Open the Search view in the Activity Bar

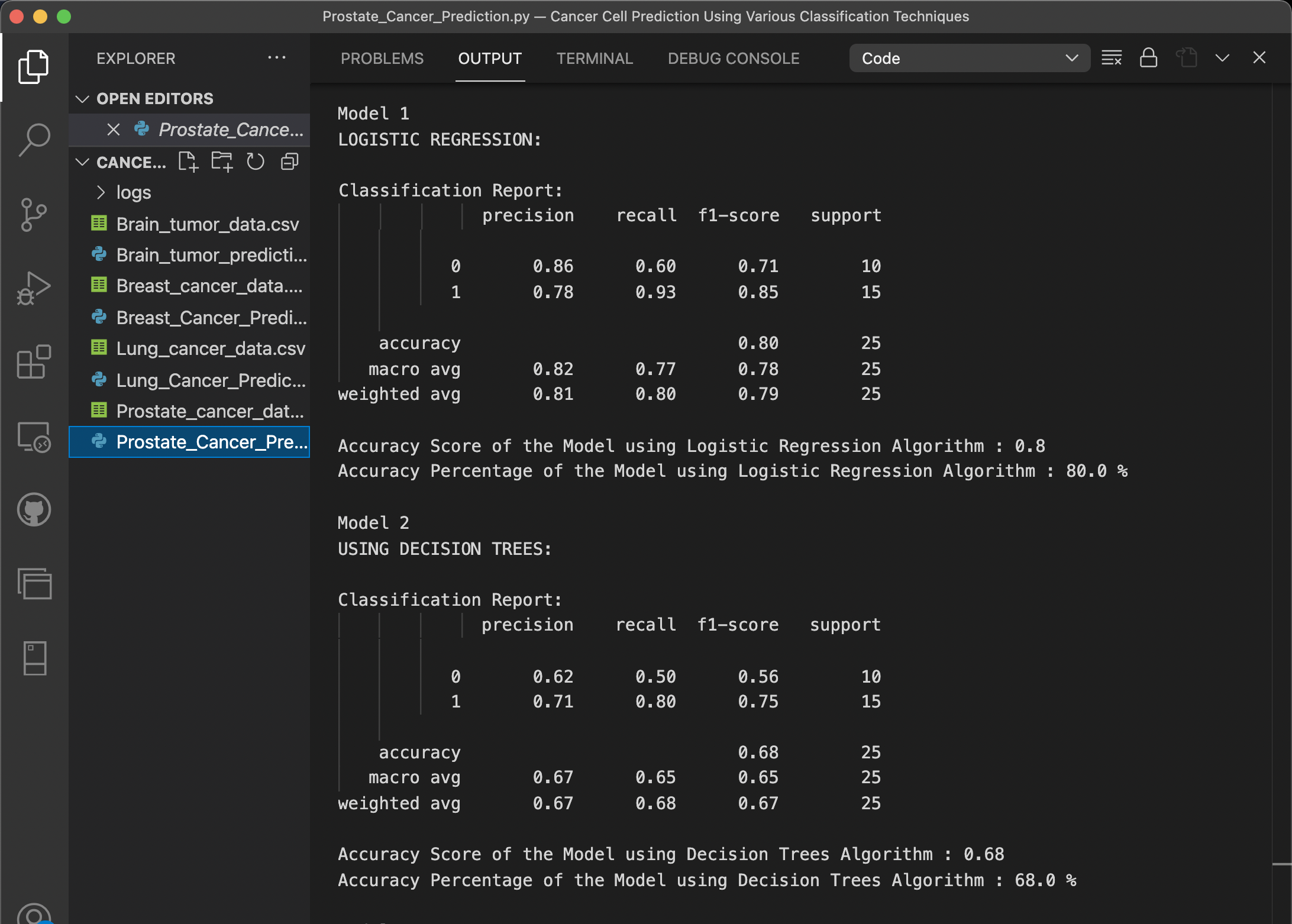pos(34,140)
